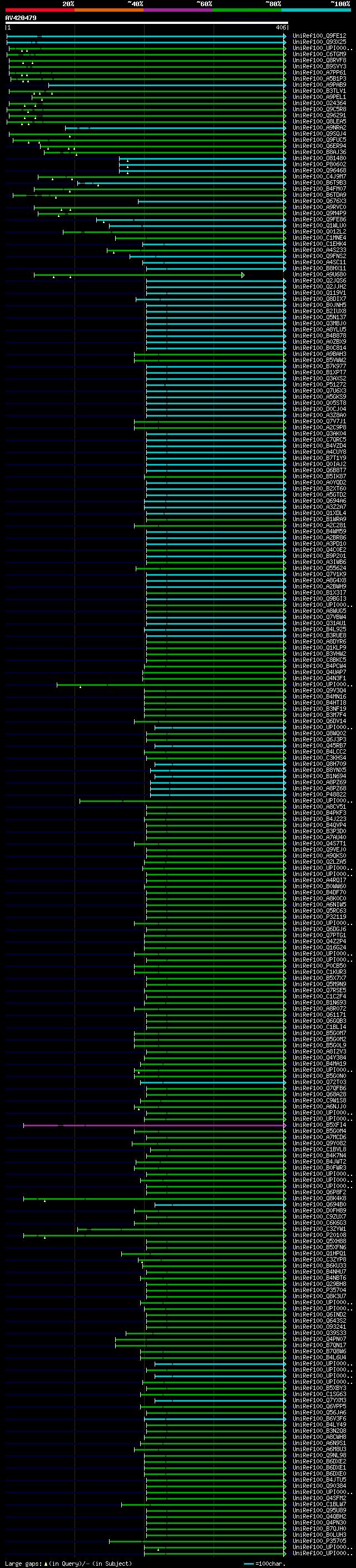The height and width of the screenshot is (1568, 356).
Task: Click the yellow gap marker in the Large gaps legend
Action: click(x=46, y=1564)
